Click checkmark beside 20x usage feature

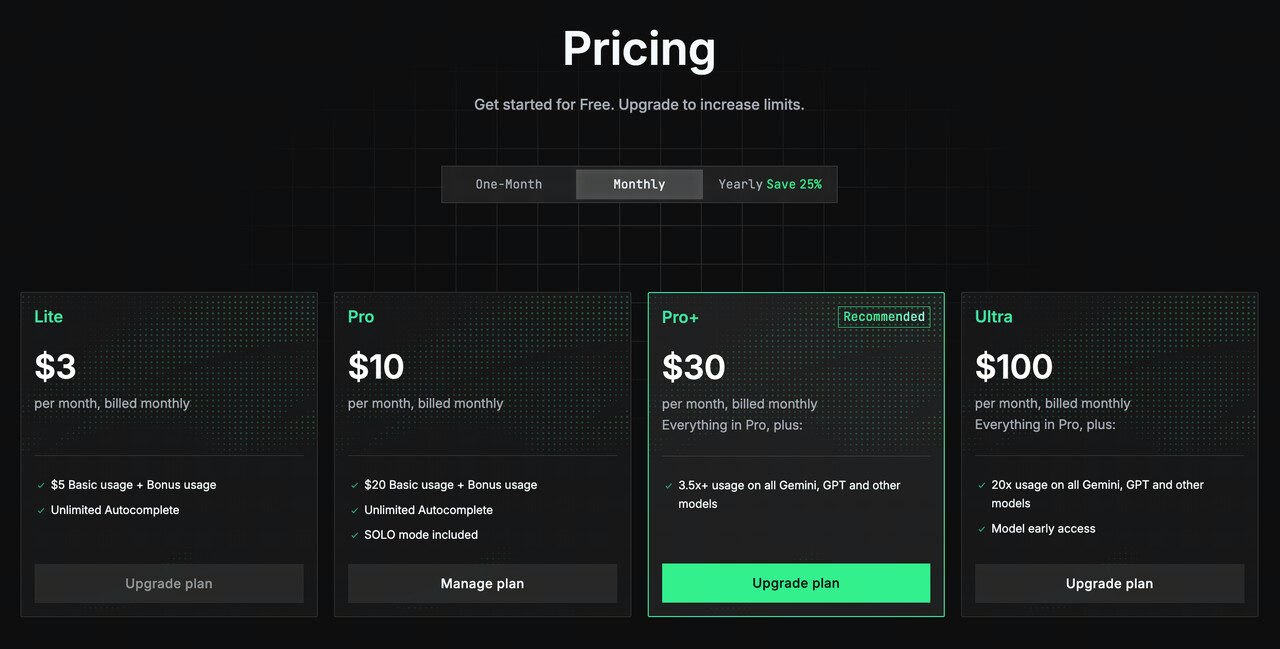tap(981, 485)
